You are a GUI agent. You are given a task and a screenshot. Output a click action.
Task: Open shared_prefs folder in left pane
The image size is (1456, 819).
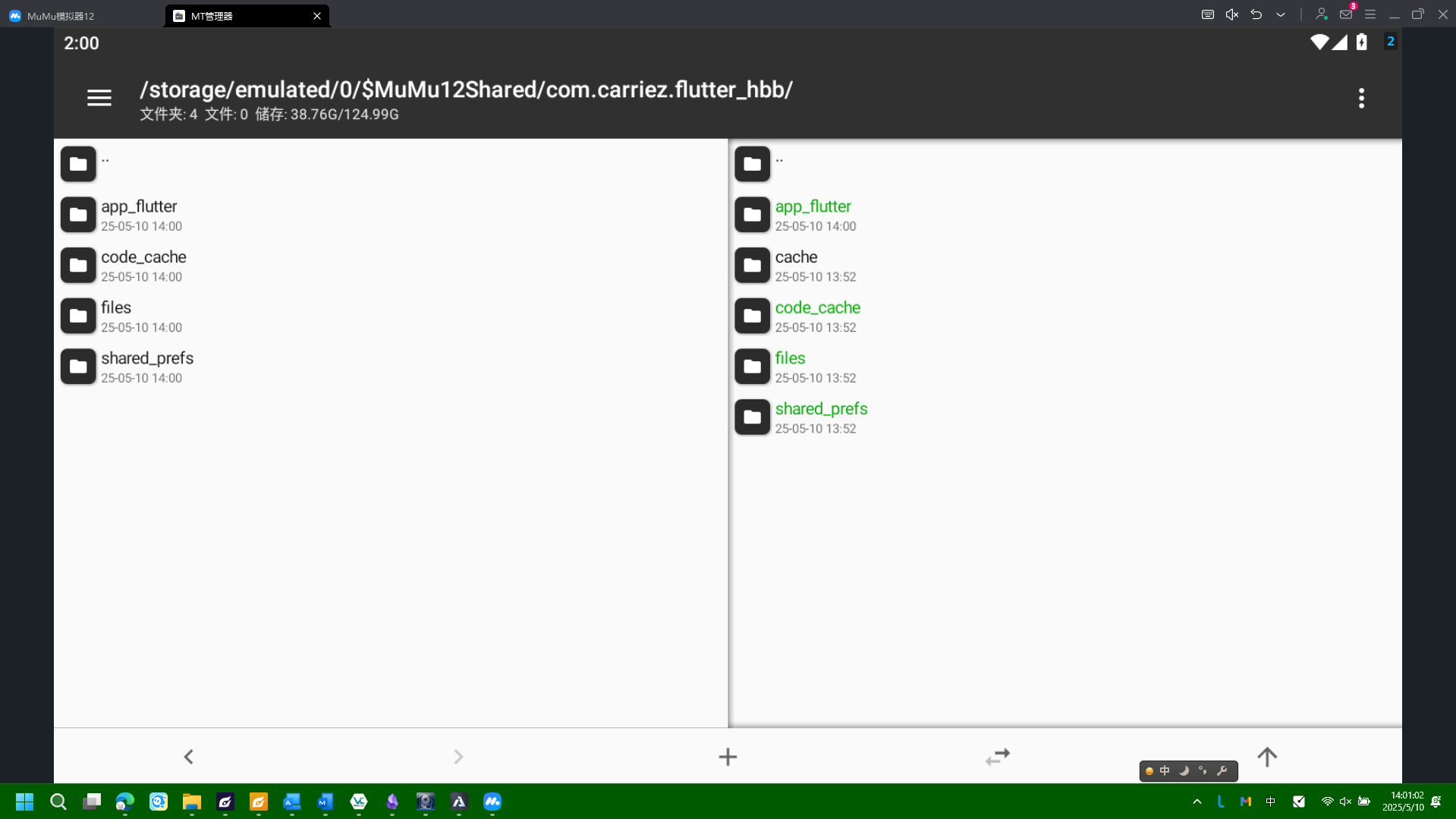(x=391, y=367)
